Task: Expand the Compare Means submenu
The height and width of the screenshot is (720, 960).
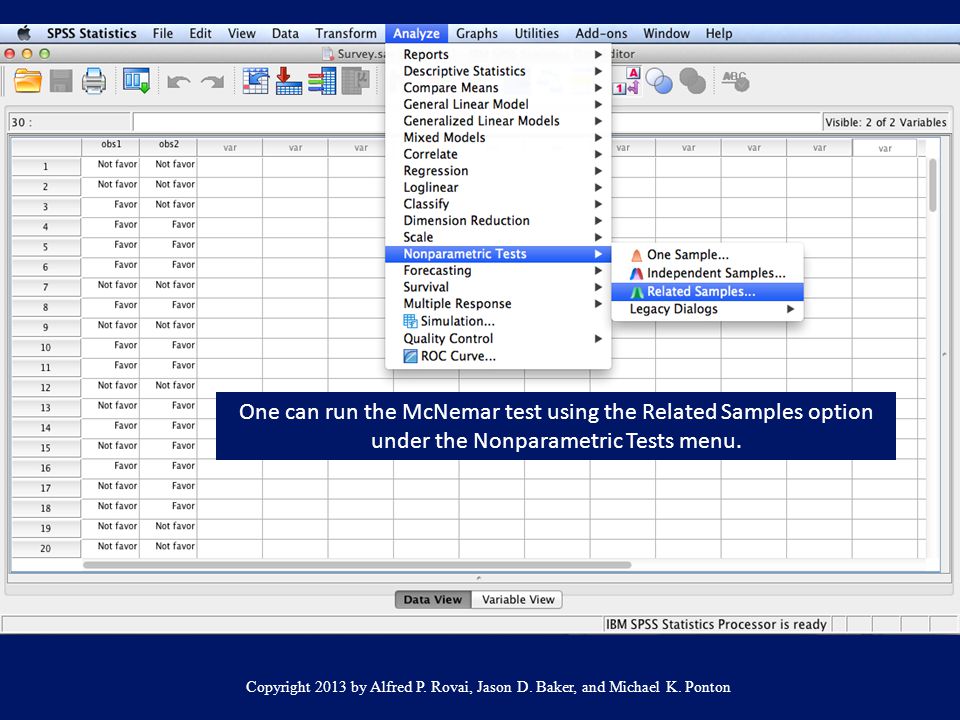Action: 498,88
